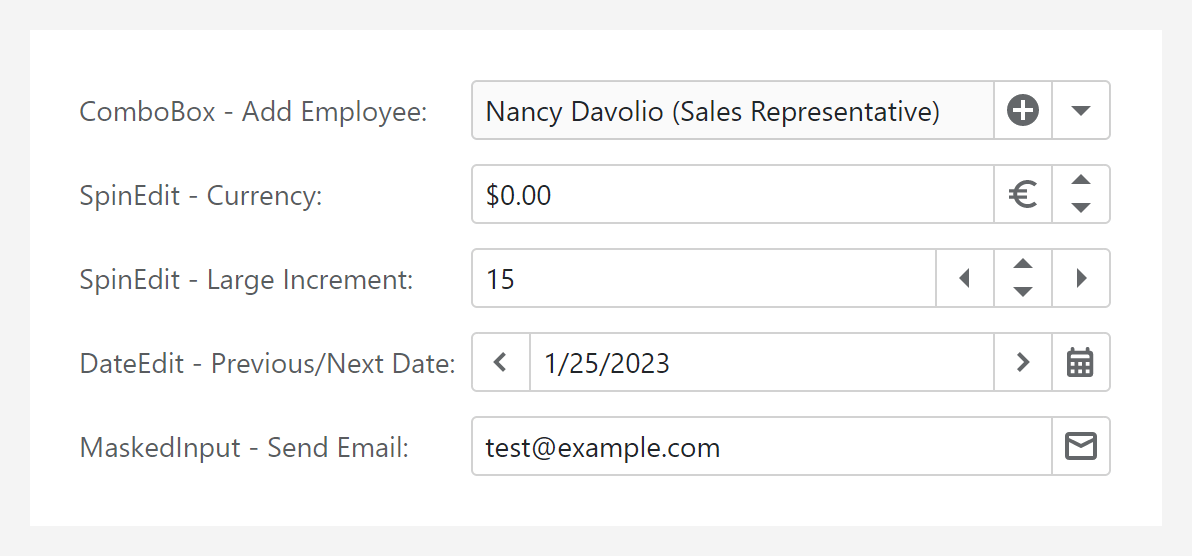
Task: Click the euro currency icon button
Action: 1023,195
